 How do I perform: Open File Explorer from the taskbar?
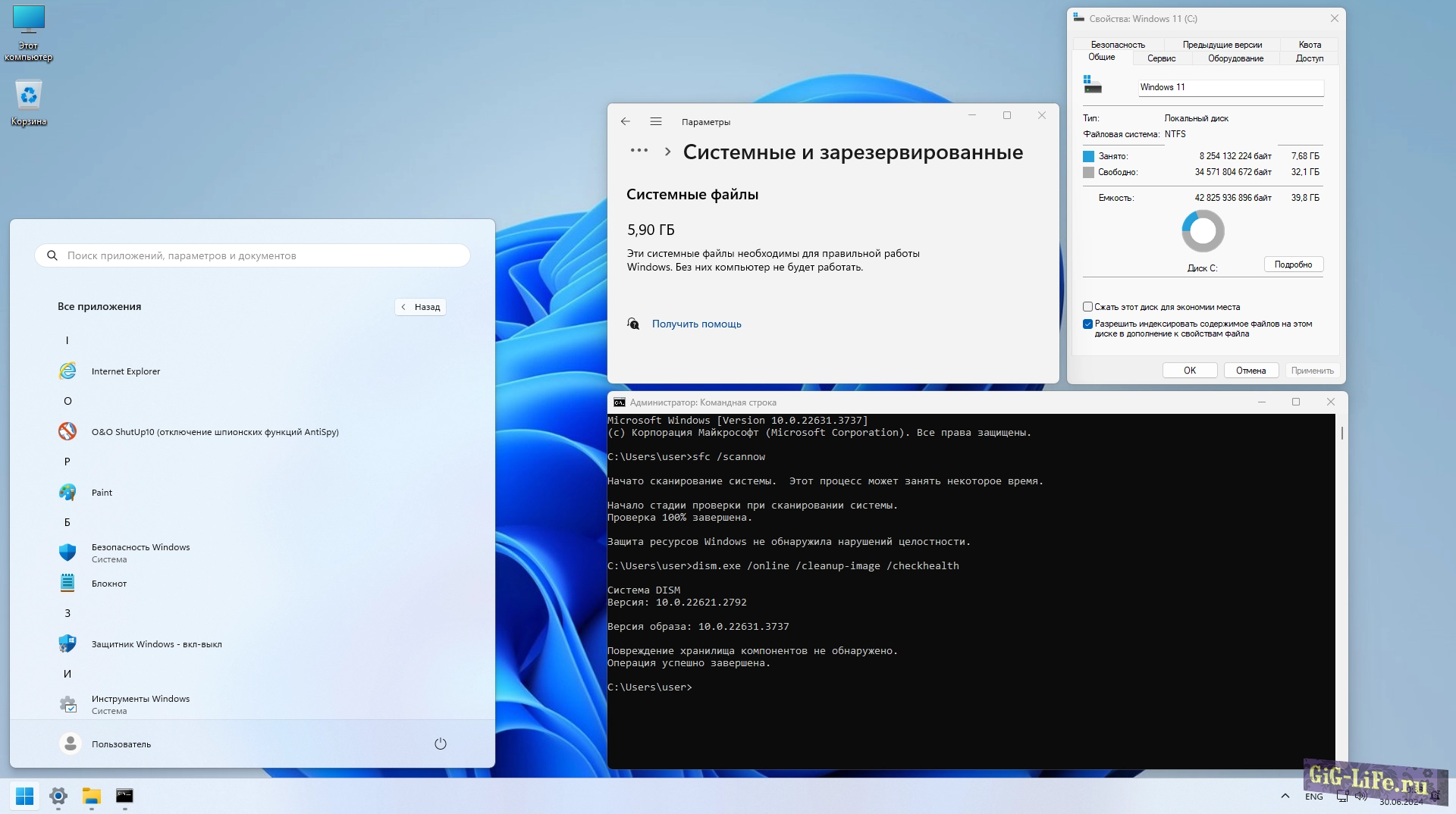(x=92, y=796)
